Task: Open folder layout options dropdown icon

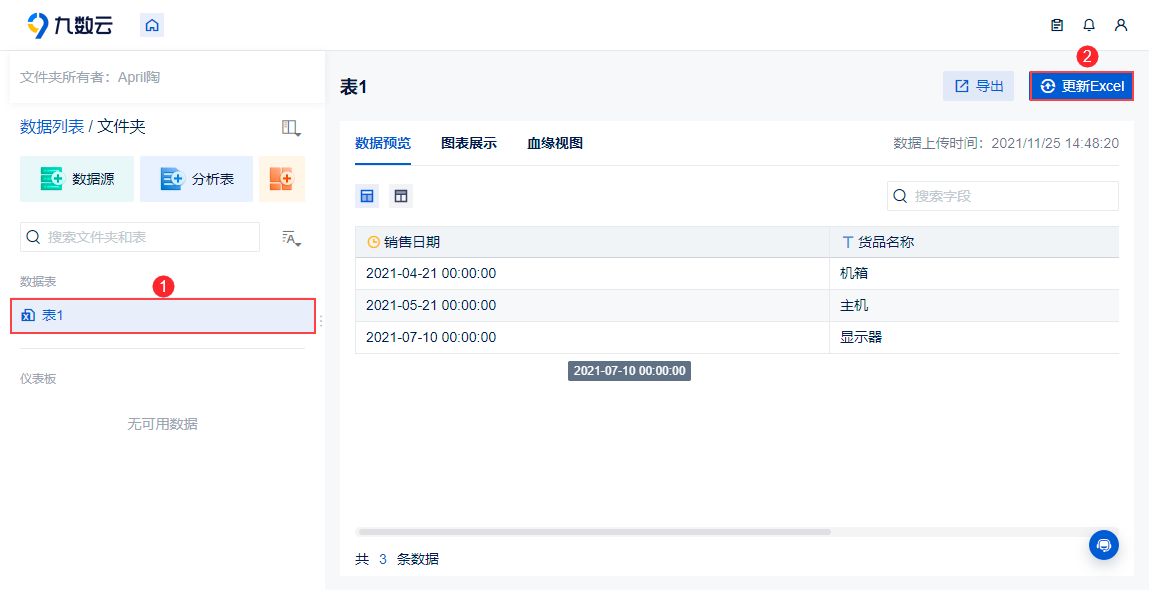Action: pyautogui.click(x=291, y=128)
